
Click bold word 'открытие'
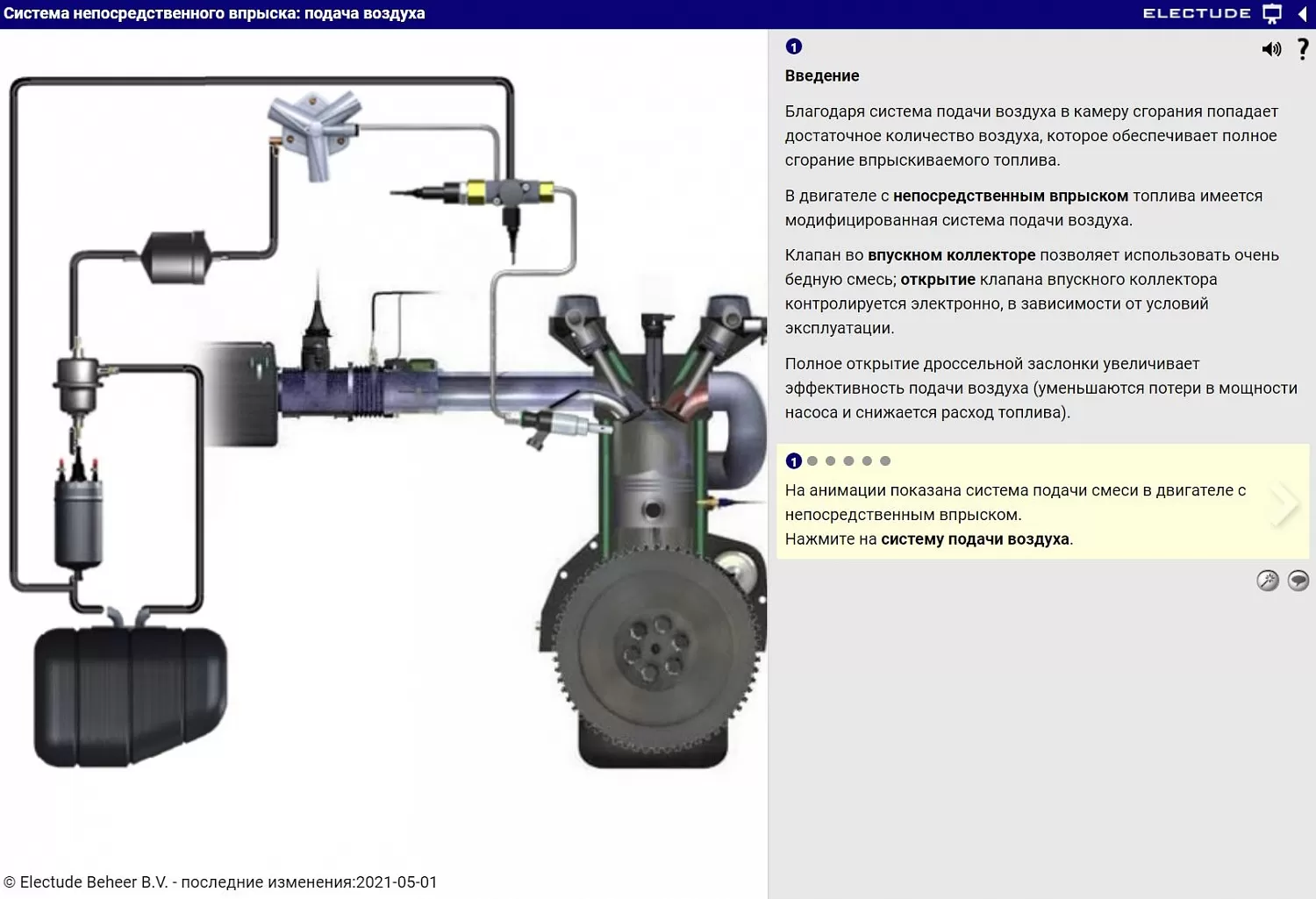click(x=938, y=280)
